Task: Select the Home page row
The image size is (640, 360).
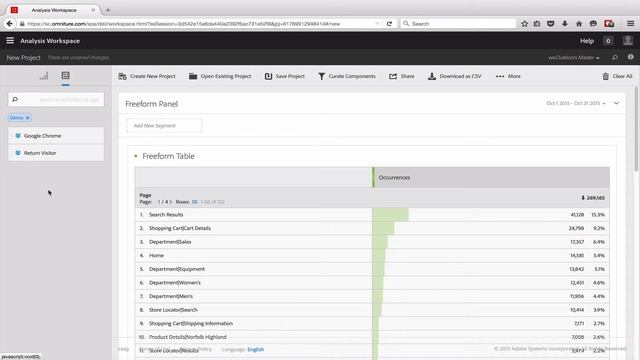Action: point(372,256)
